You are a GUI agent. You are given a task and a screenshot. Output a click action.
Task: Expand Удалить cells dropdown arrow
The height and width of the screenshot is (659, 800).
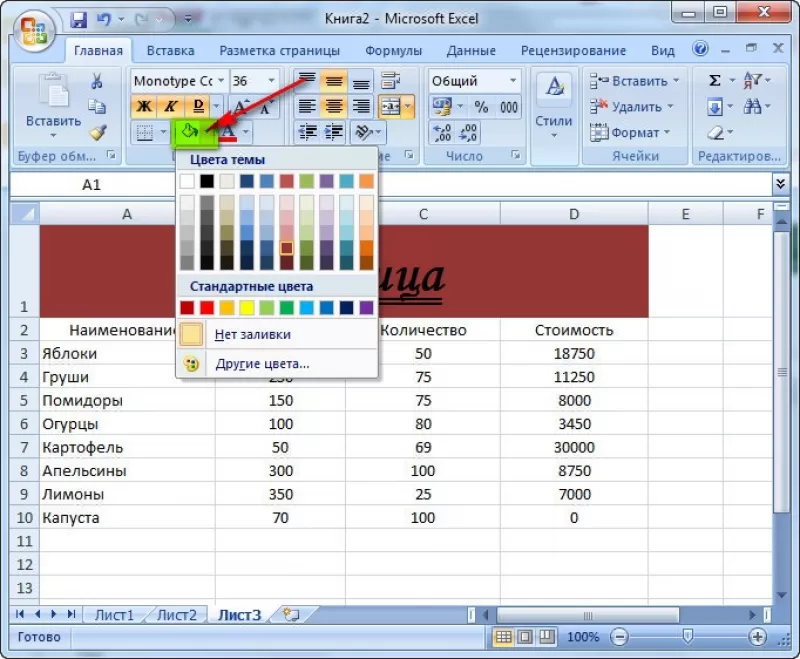[x=670, y=107]
